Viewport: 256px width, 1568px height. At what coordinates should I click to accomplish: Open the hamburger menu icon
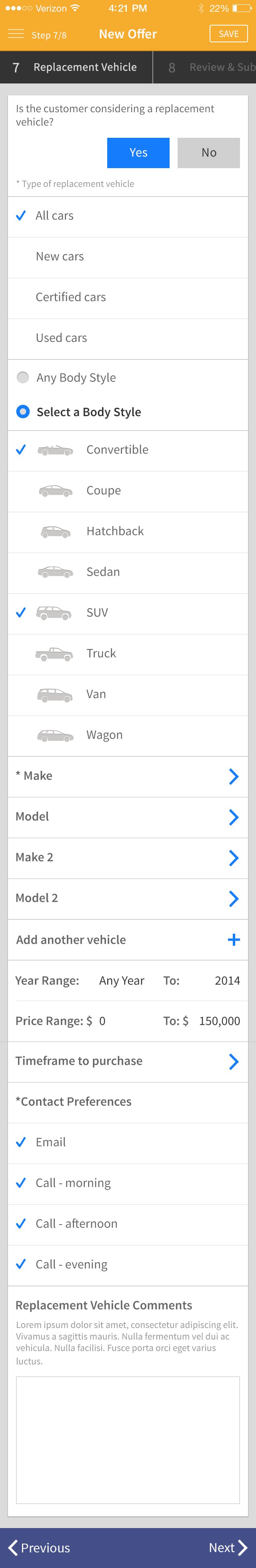coord(16,34)
